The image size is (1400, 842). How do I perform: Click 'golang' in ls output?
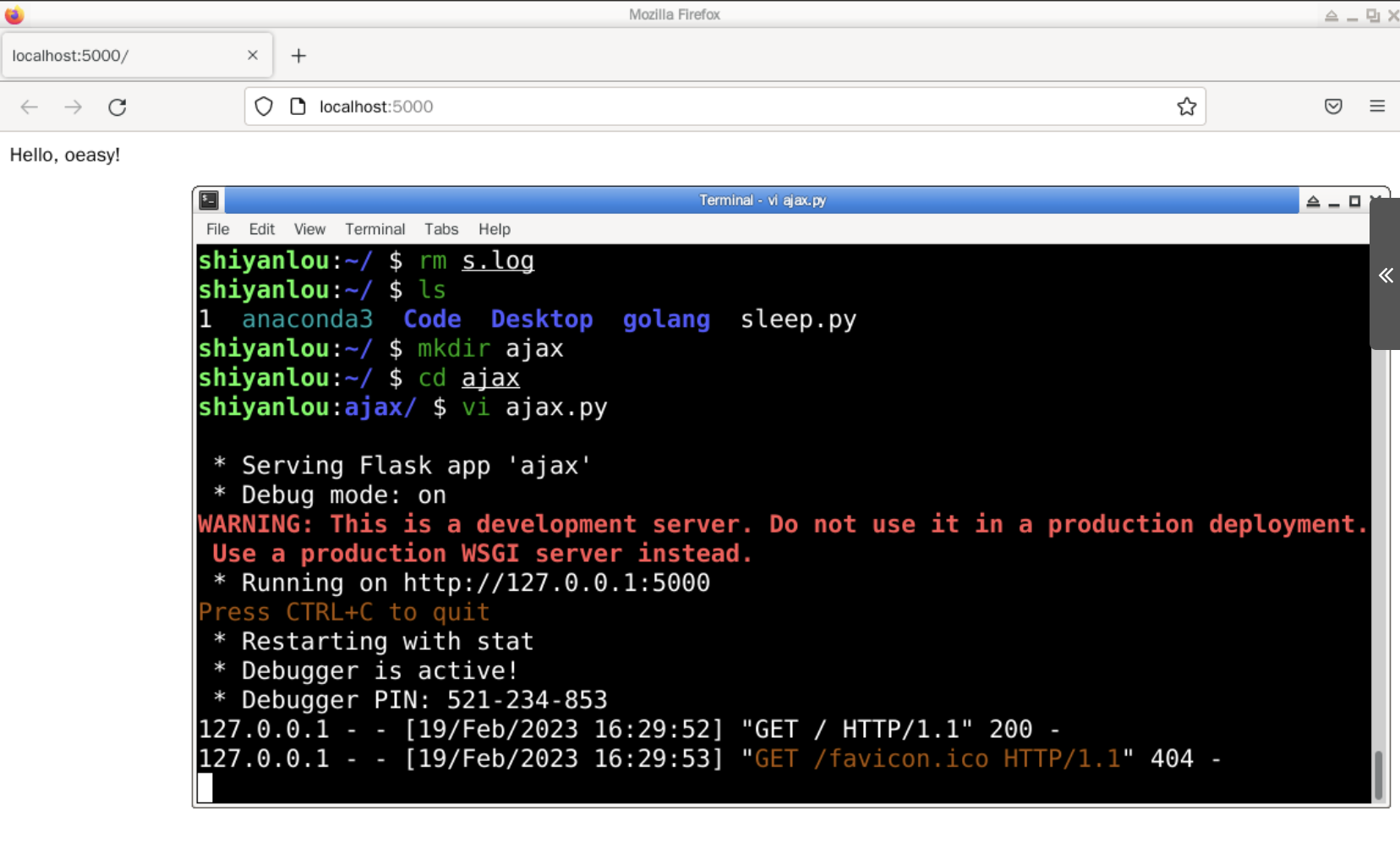coord(666,319)
